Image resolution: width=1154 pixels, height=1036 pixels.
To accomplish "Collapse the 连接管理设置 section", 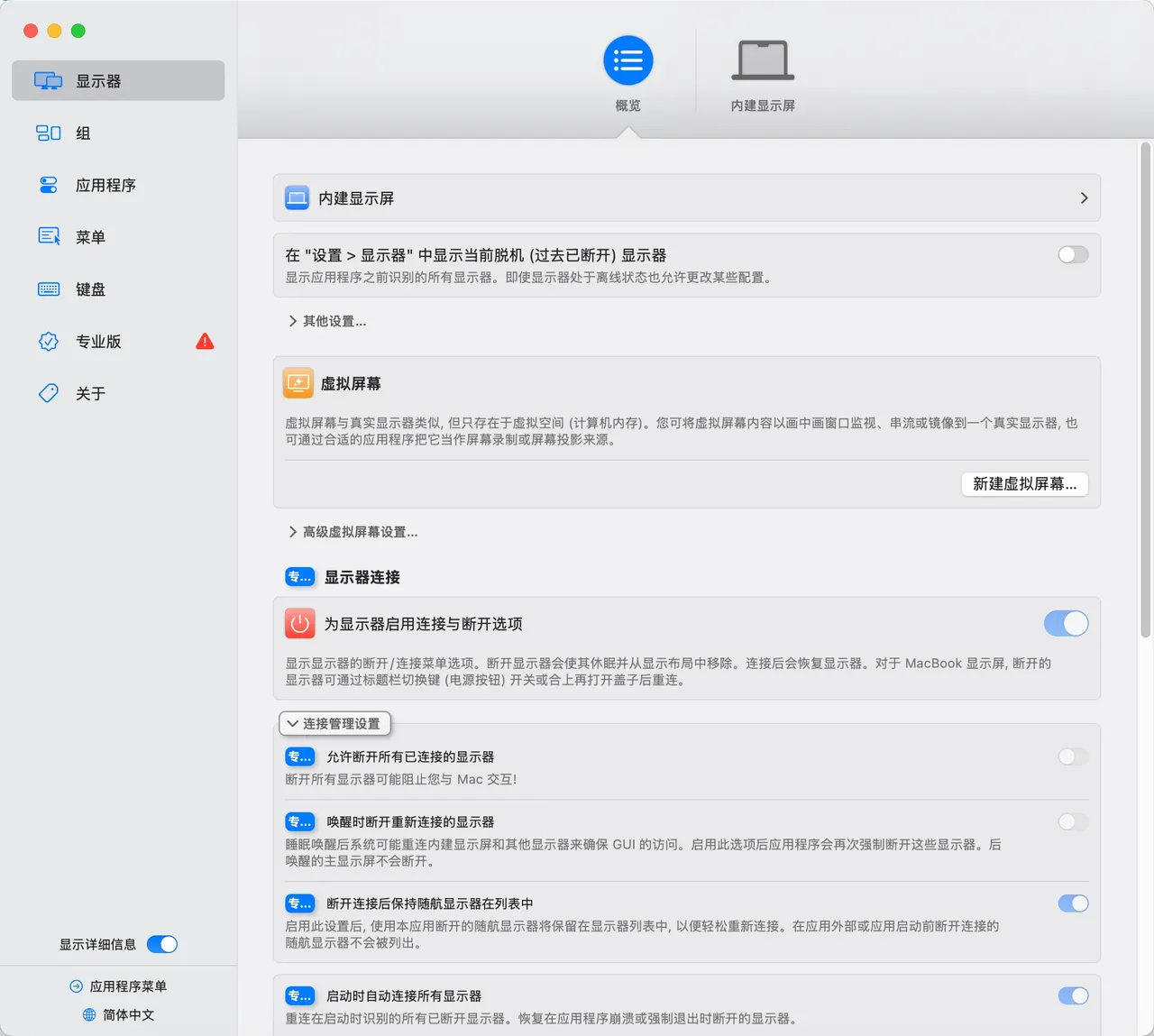I will point(334,723).
